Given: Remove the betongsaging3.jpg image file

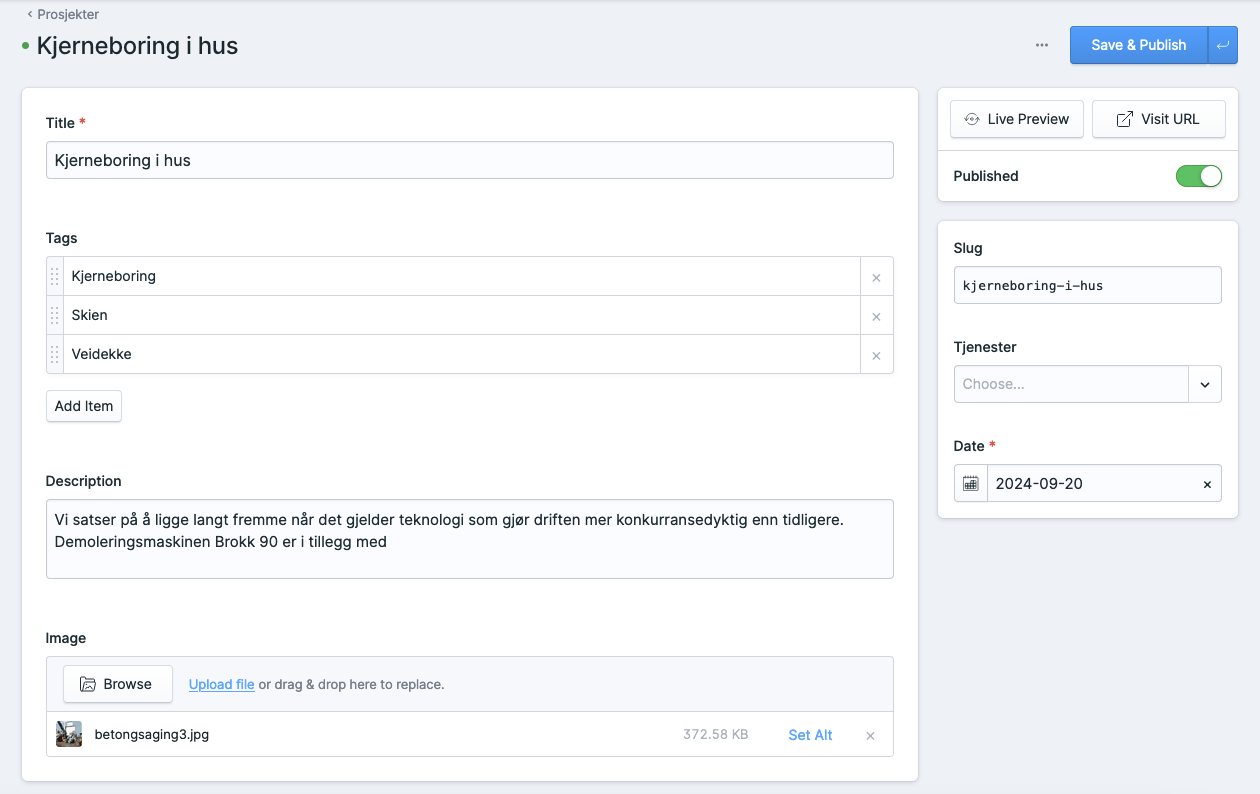Looking at the screenshot, I should pos(870,736).
